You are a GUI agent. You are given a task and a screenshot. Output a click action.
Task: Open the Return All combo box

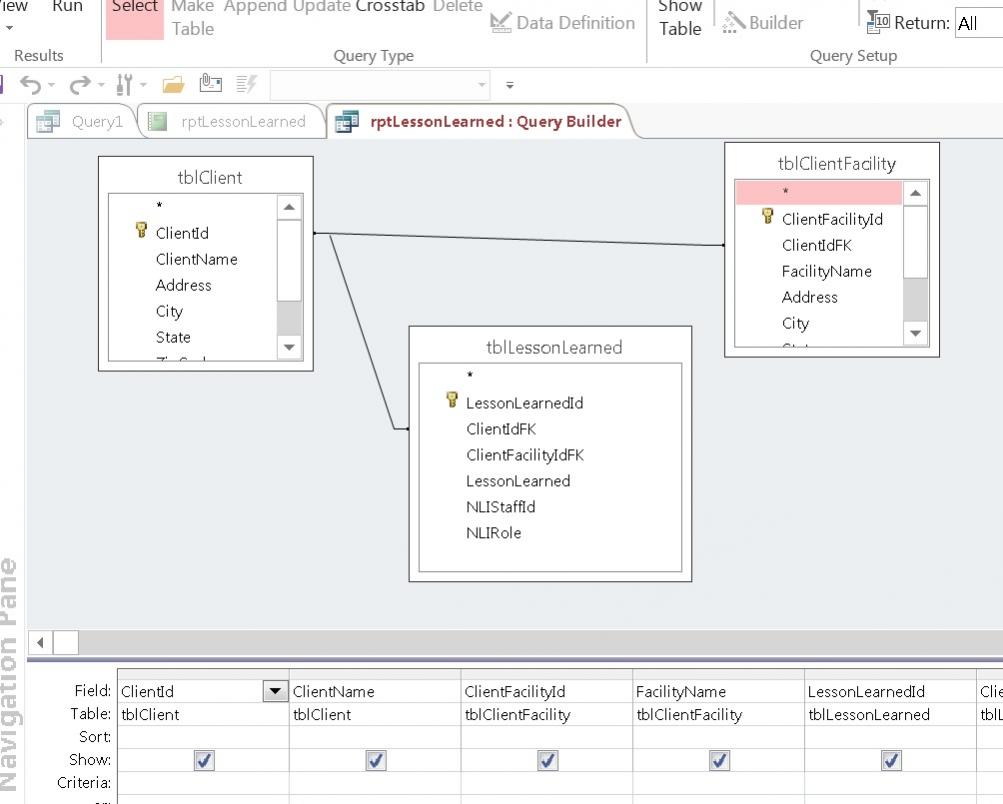(979, 23)
